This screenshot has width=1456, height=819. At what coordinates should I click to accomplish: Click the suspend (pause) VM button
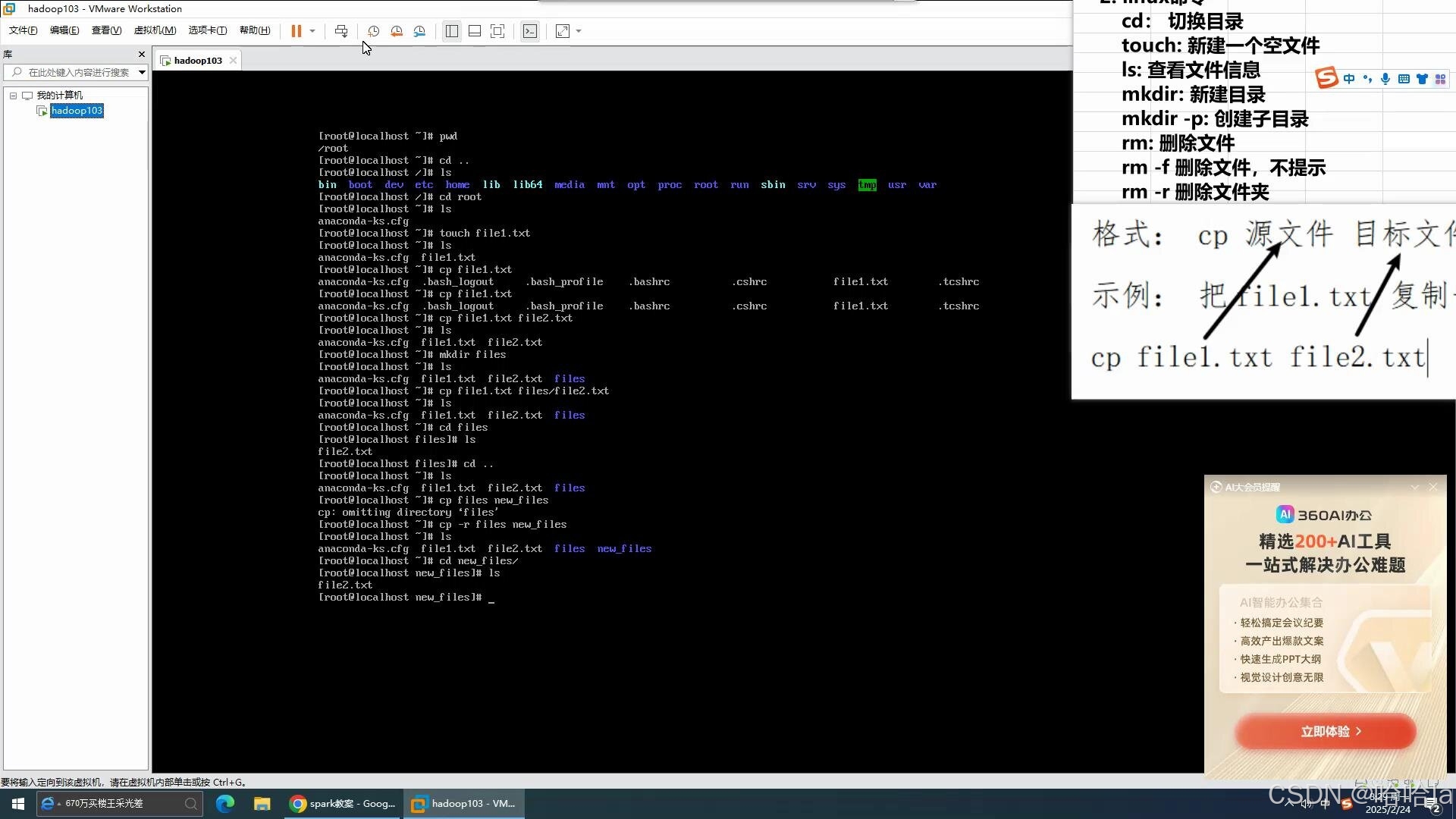point(296,31)
